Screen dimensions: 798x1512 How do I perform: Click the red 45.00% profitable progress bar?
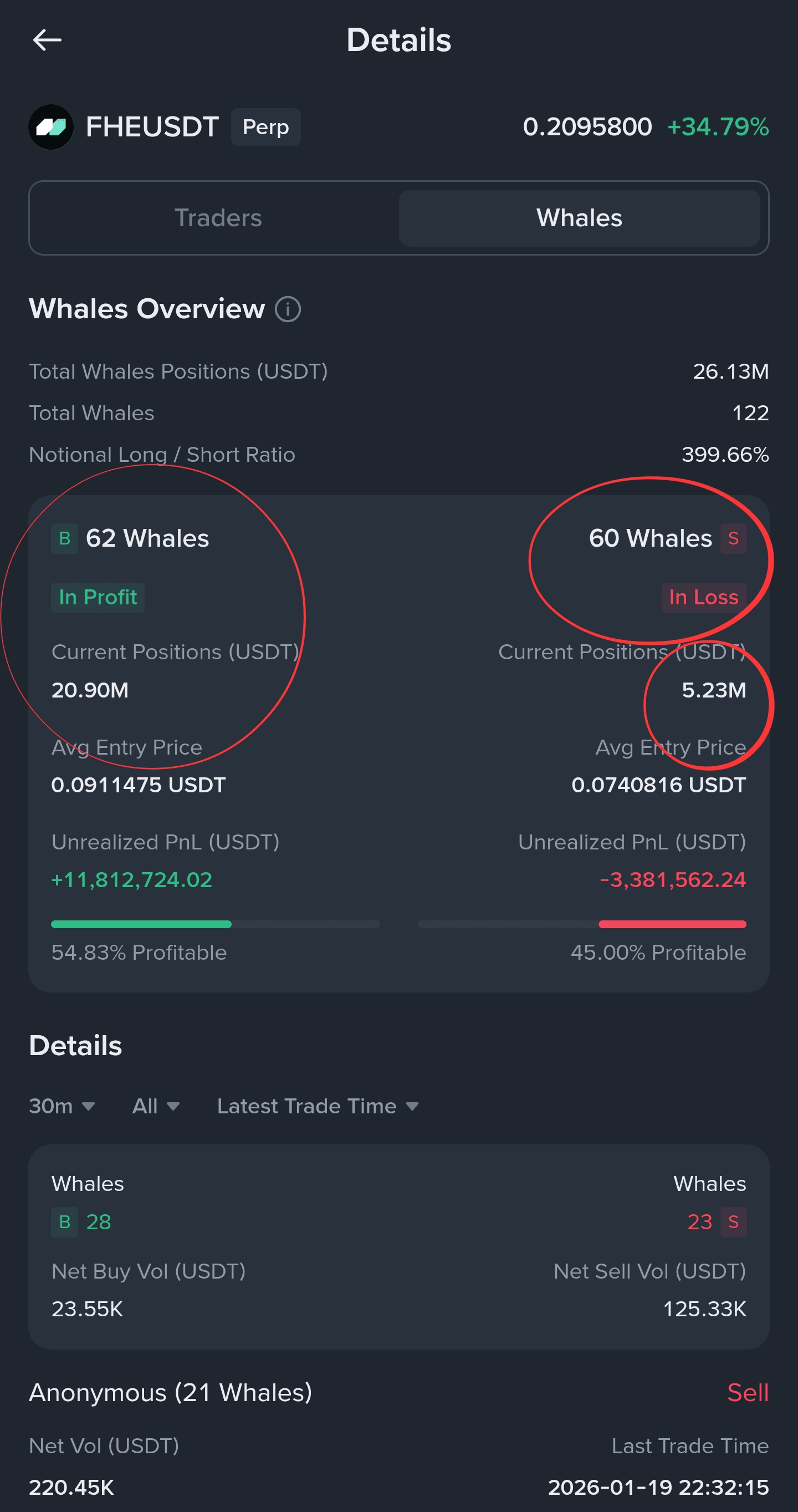click(672, 924)
